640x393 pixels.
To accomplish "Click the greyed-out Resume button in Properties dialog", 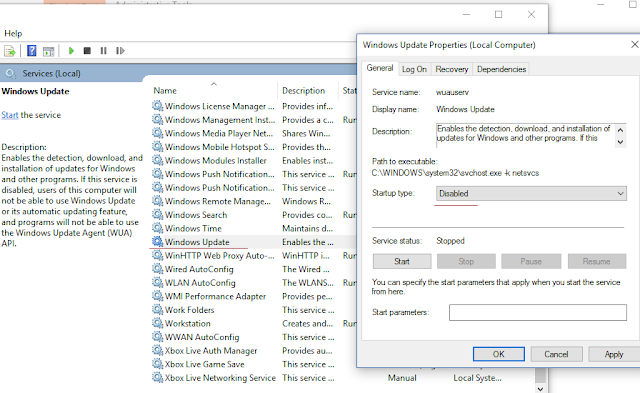I will coord(596,261).
